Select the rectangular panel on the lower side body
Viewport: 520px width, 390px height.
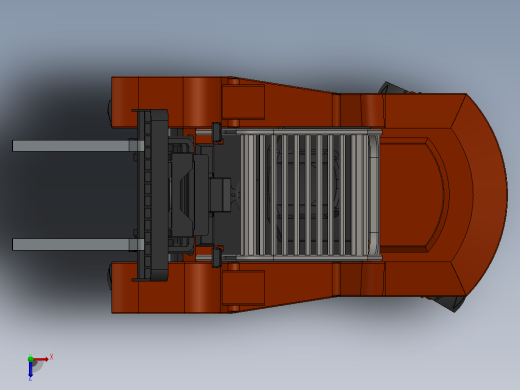(243, 288)
